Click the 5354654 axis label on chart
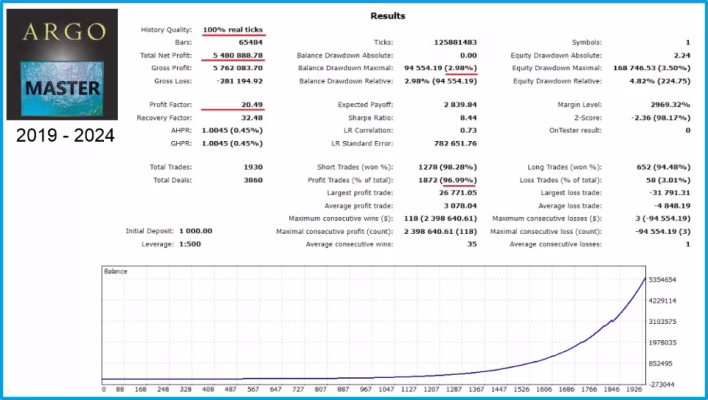This screenshot has height=400, width=708. click(x=662, y=280)
